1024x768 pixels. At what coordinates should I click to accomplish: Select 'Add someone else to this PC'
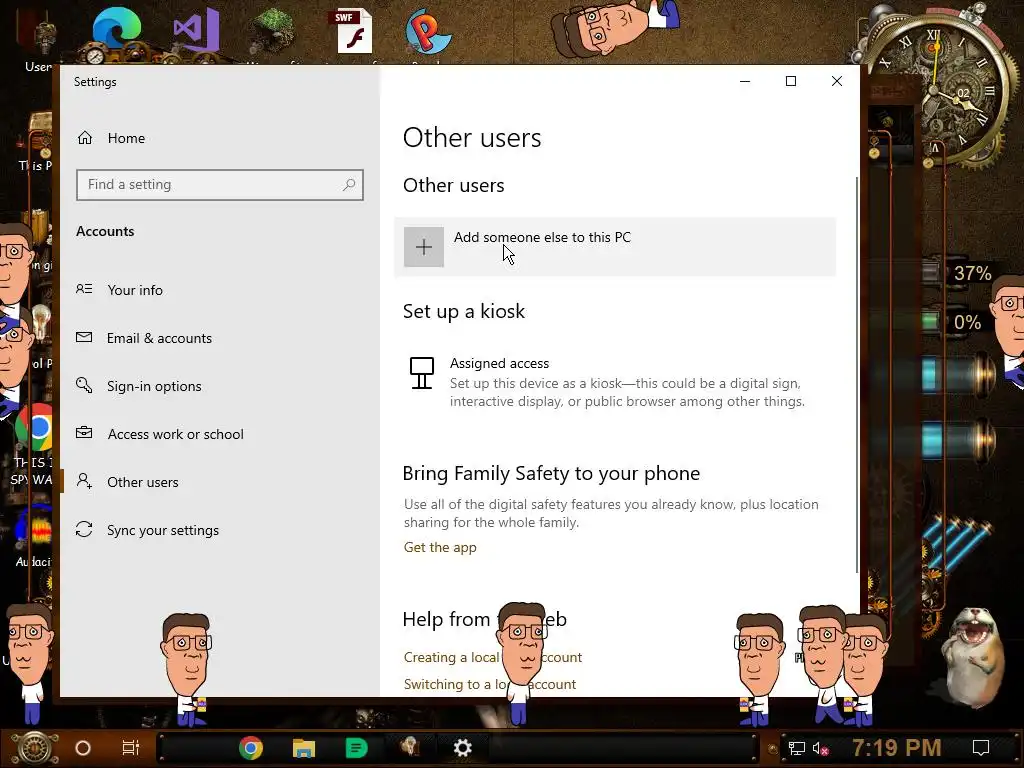click(615, 247)
